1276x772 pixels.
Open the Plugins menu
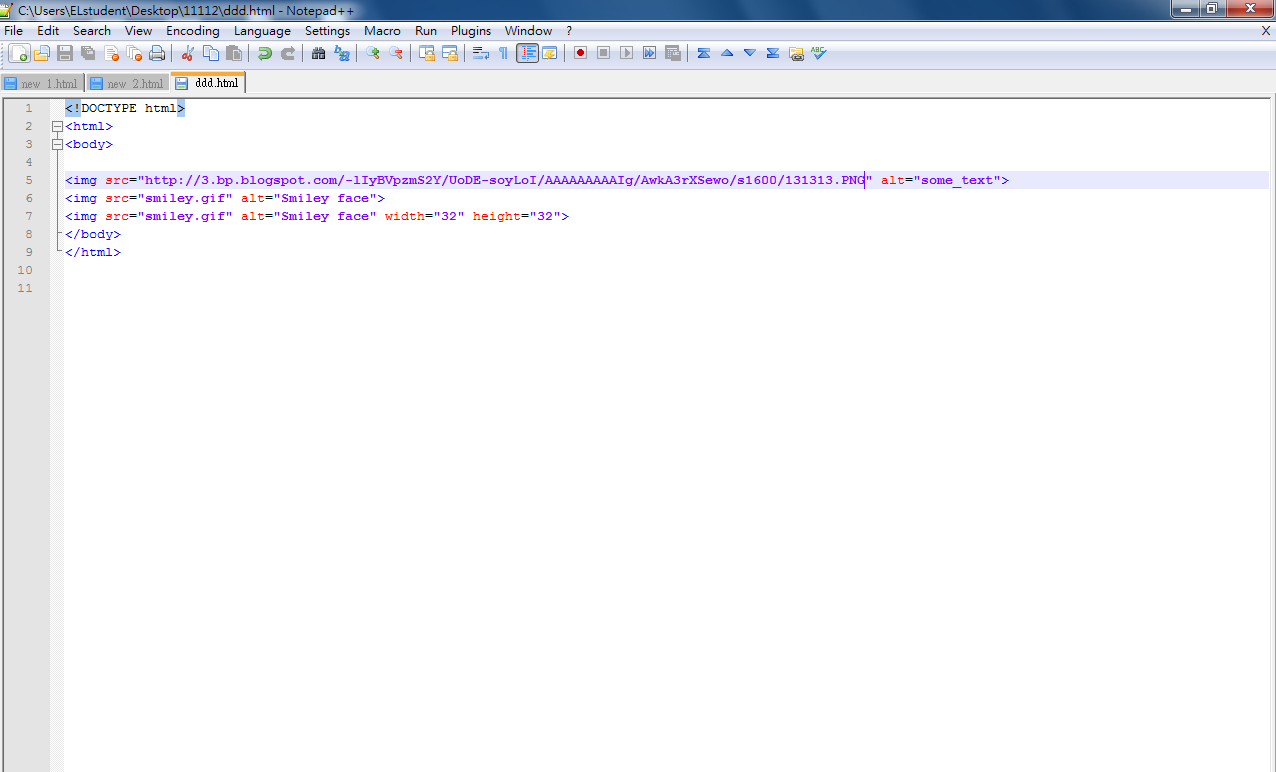[x=471, y=31]
